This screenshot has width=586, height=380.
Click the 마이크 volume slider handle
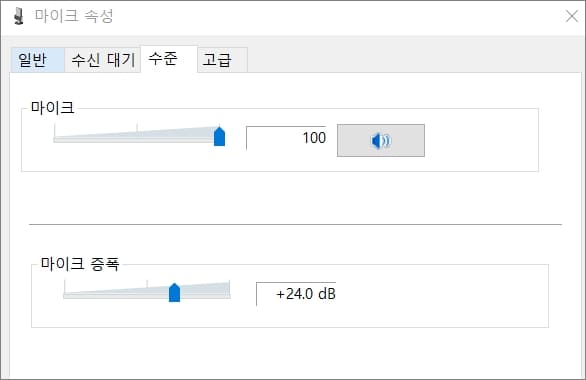click(x=219, y=136)
